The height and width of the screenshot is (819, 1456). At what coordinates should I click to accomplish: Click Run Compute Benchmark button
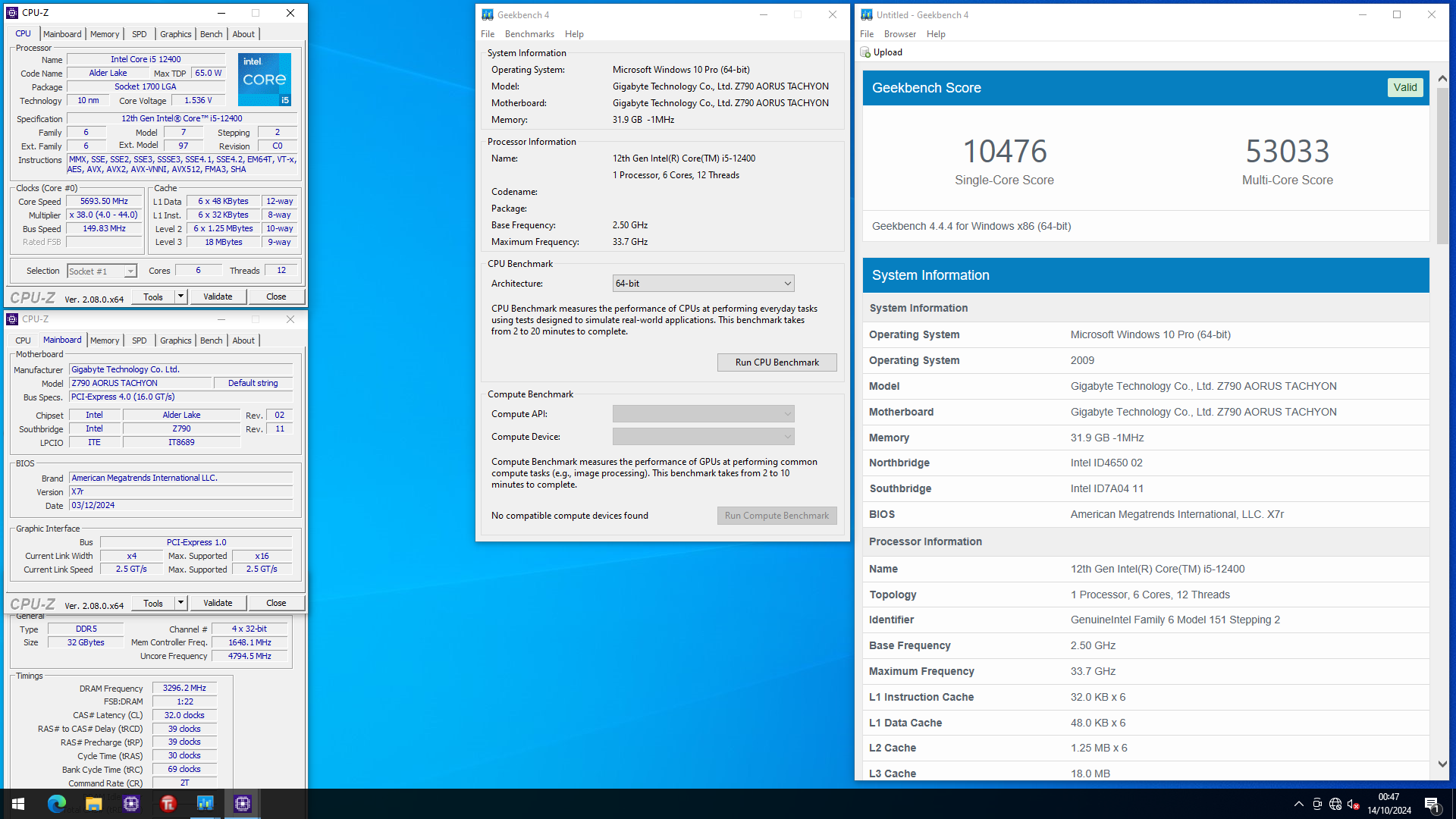777,516
